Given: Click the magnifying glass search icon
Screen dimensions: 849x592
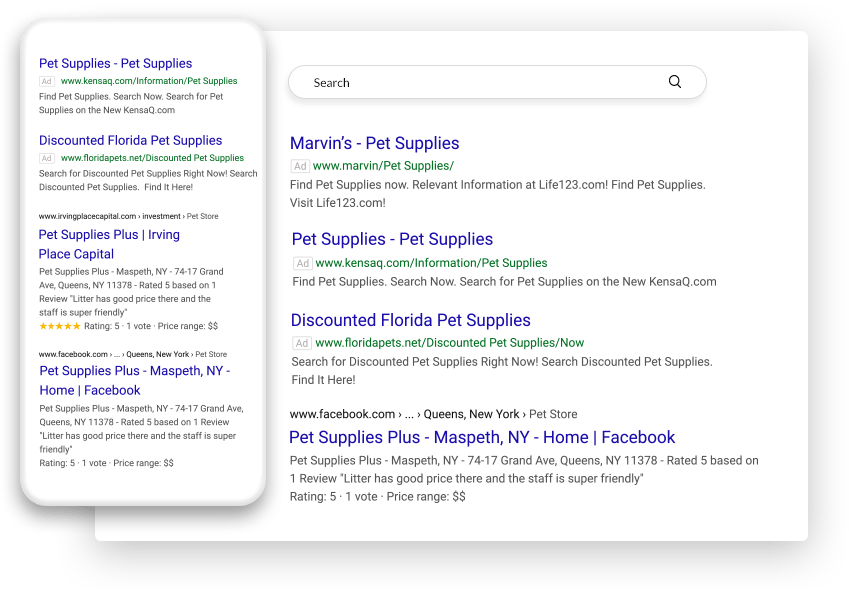Looking at the screenshot, I should click(x=675, y=82).
